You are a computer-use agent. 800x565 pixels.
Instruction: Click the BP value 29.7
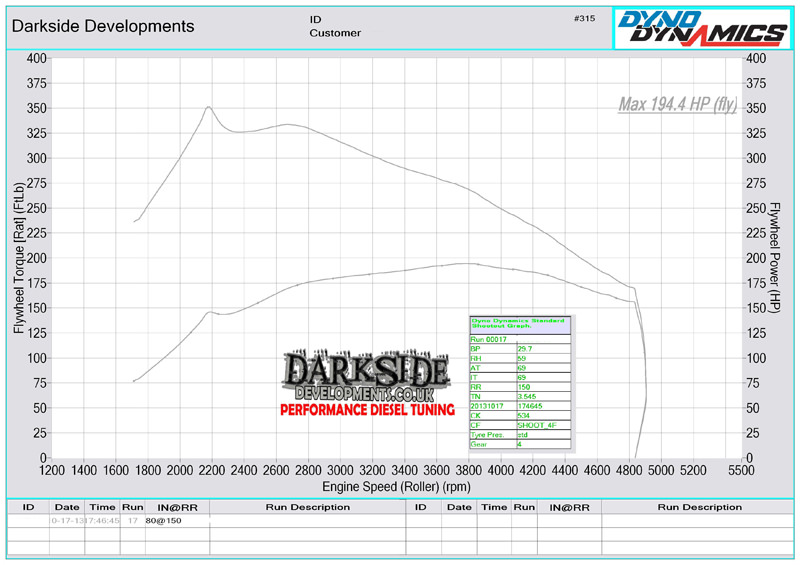524,349
